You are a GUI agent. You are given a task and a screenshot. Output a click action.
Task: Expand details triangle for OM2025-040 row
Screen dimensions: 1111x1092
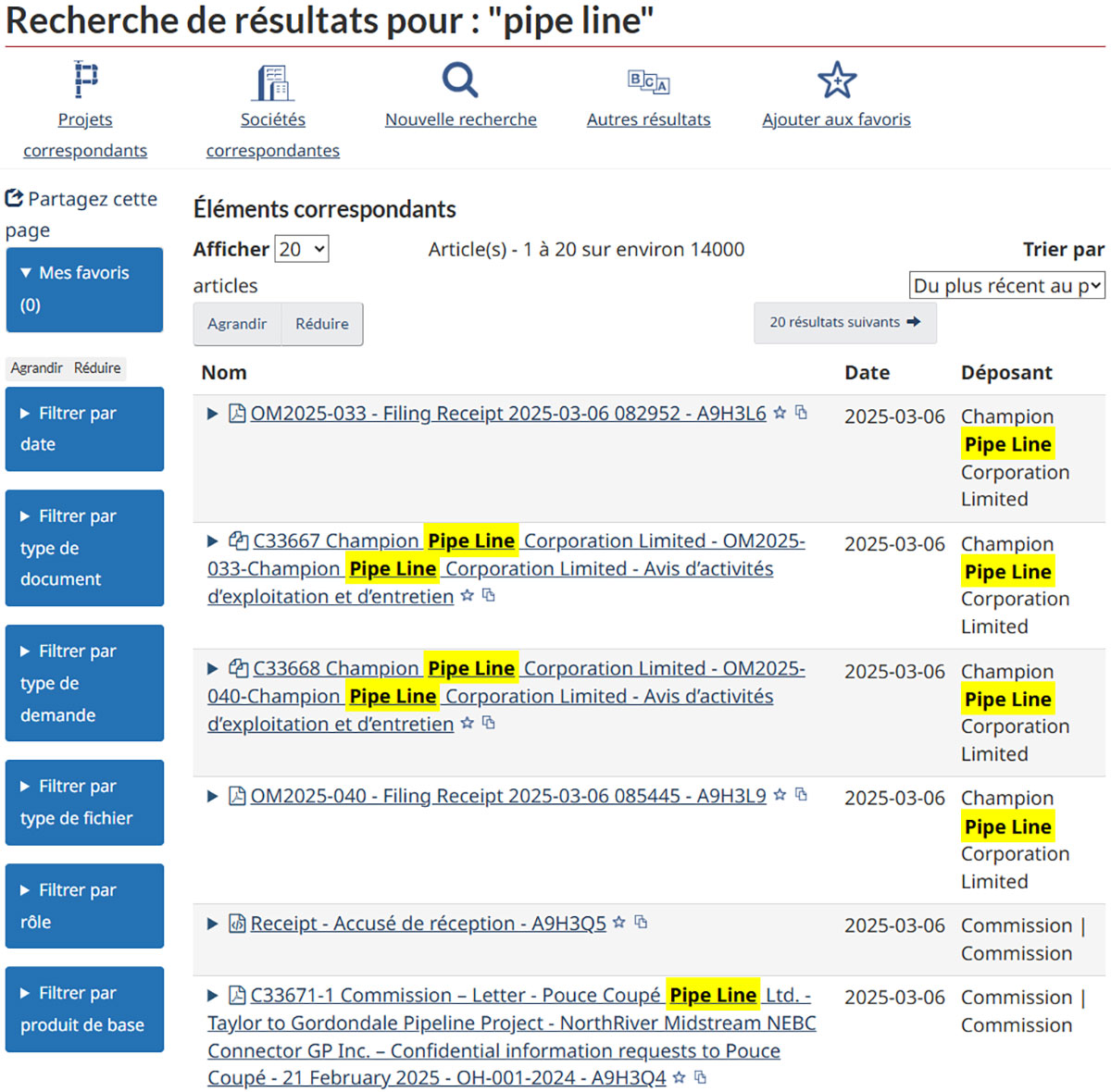[x=213, y=796]
